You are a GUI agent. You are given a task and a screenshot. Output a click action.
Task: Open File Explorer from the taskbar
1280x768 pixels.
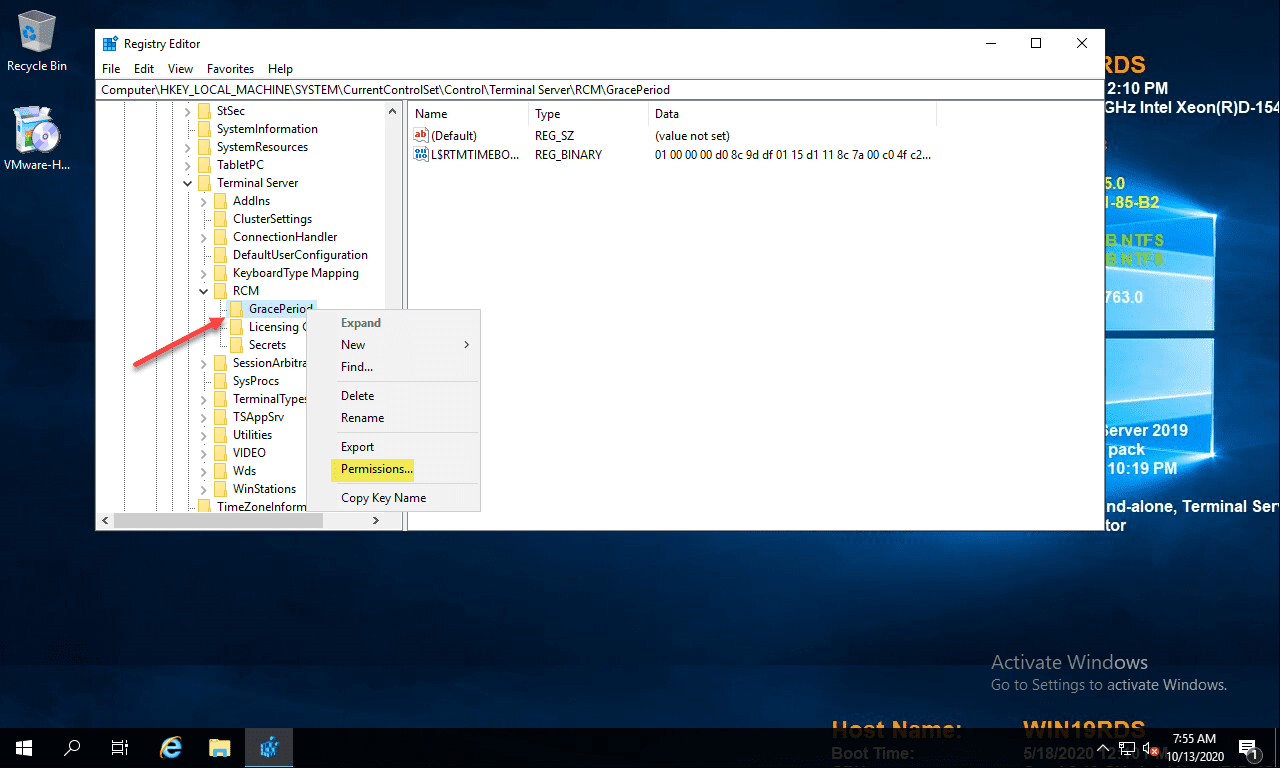pyautogui.click(x=220, y=747)
